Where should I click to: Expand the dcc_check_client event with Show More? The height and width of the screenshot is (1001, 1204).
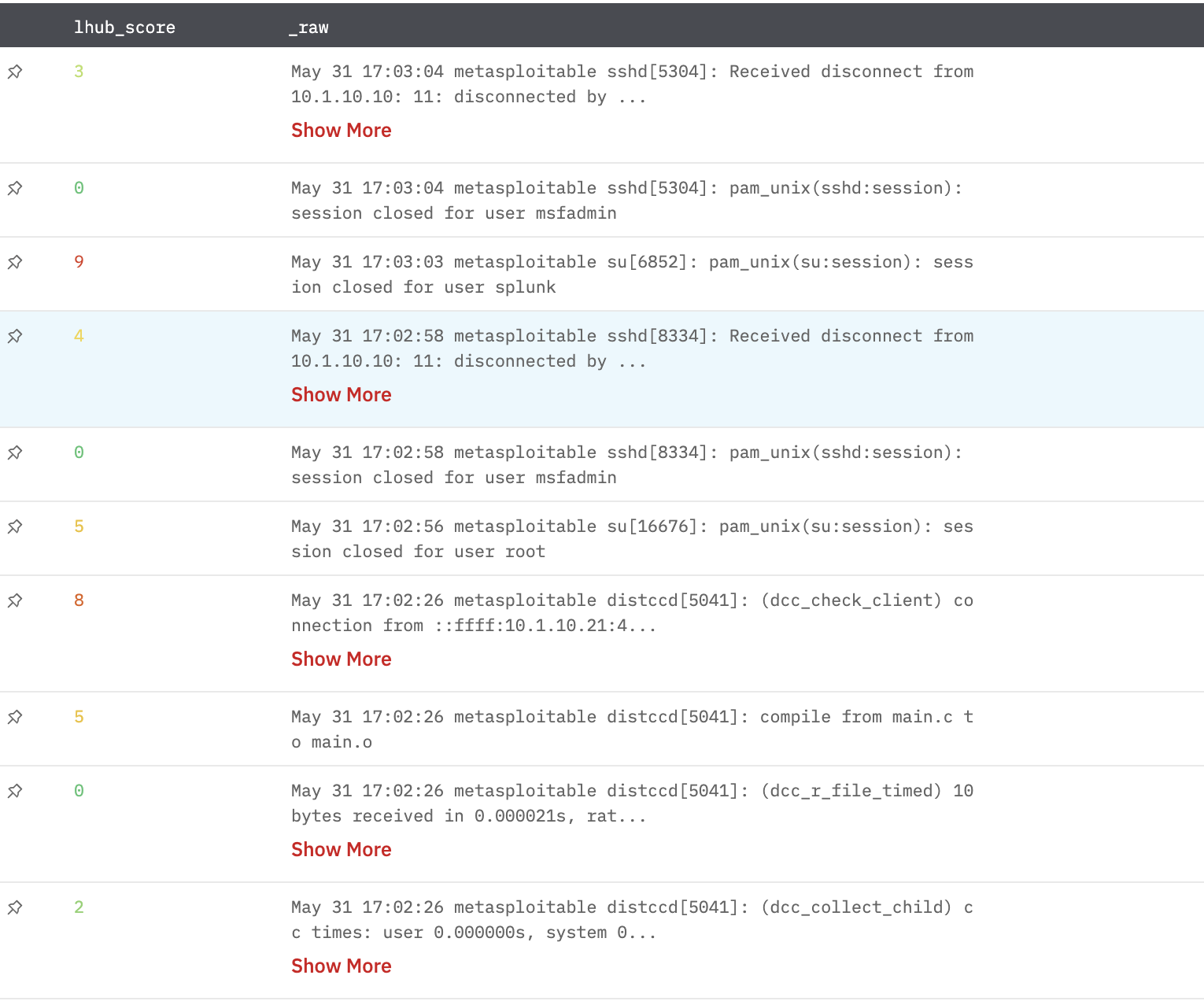click(x=342, y=659)
